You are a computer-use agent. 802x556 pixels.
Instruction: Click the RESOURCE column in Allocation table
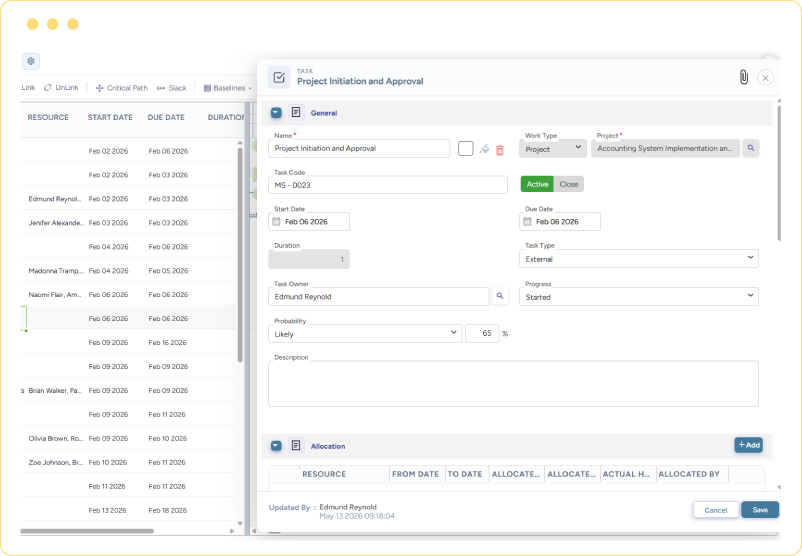point(324,474)
